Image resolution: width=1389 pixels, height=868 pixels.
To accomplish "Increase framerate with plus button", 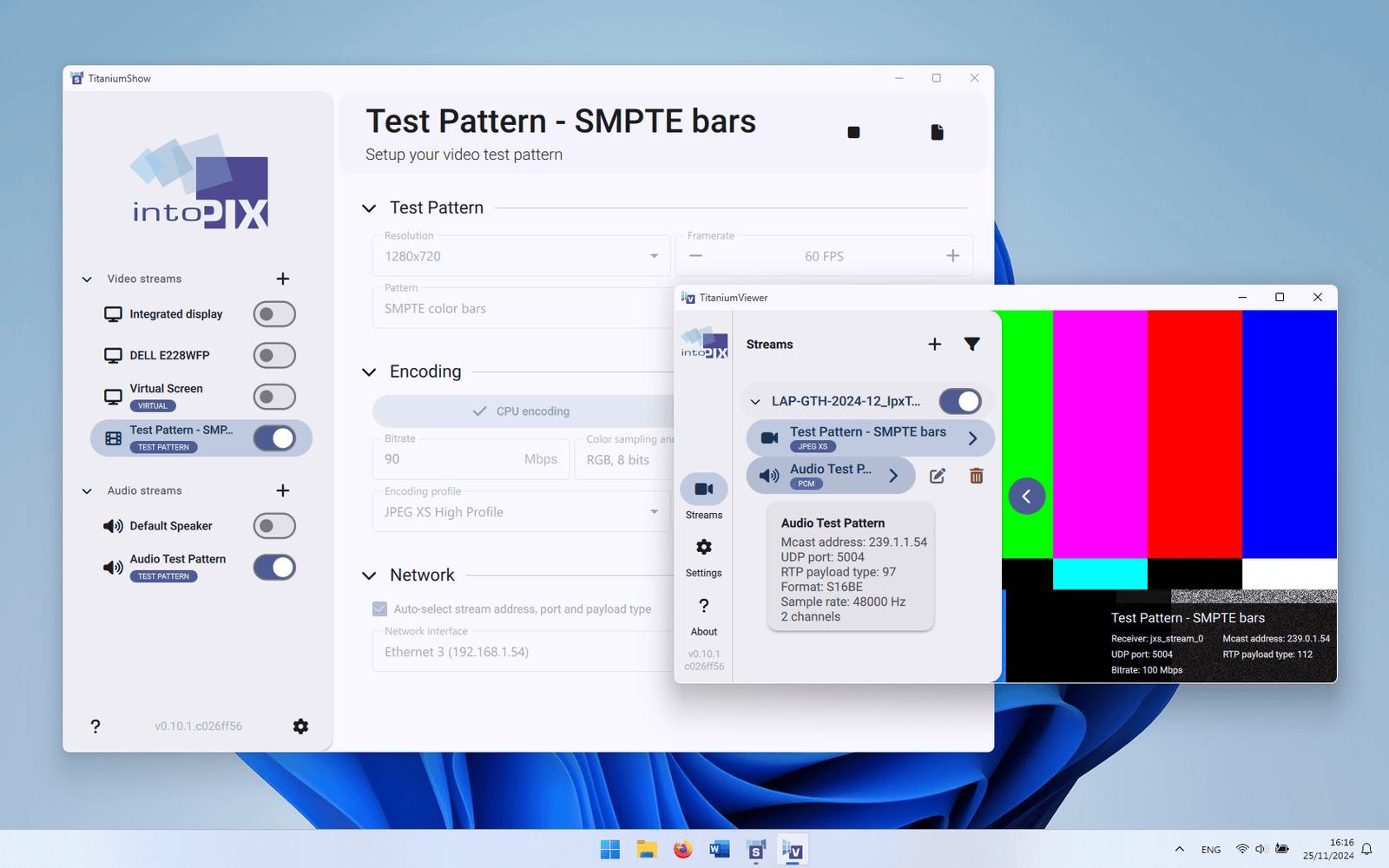I will (x=953, y=255).
